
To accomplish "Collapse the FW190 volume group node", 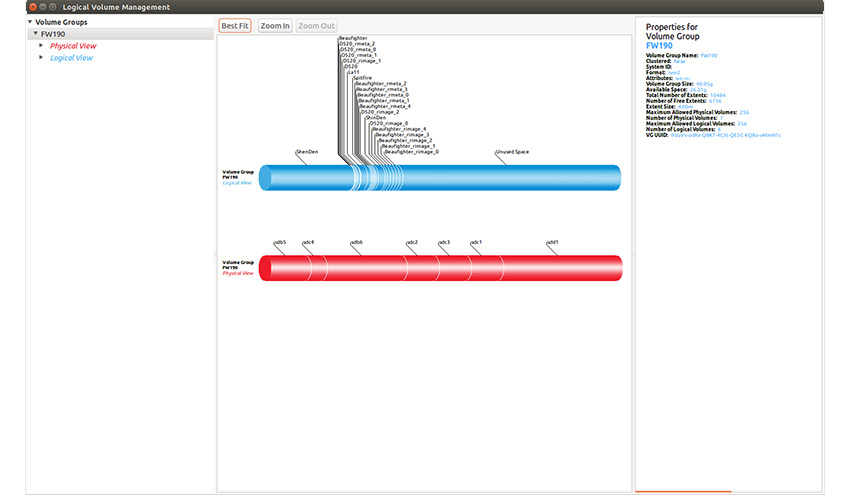I will pyautogui.click(x=36, y=34).
